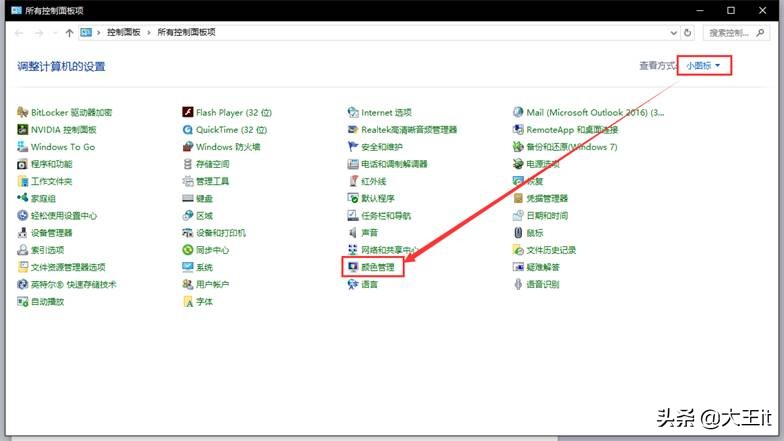Expand the chevron before 控制面板 in breadcrumb

98,32
